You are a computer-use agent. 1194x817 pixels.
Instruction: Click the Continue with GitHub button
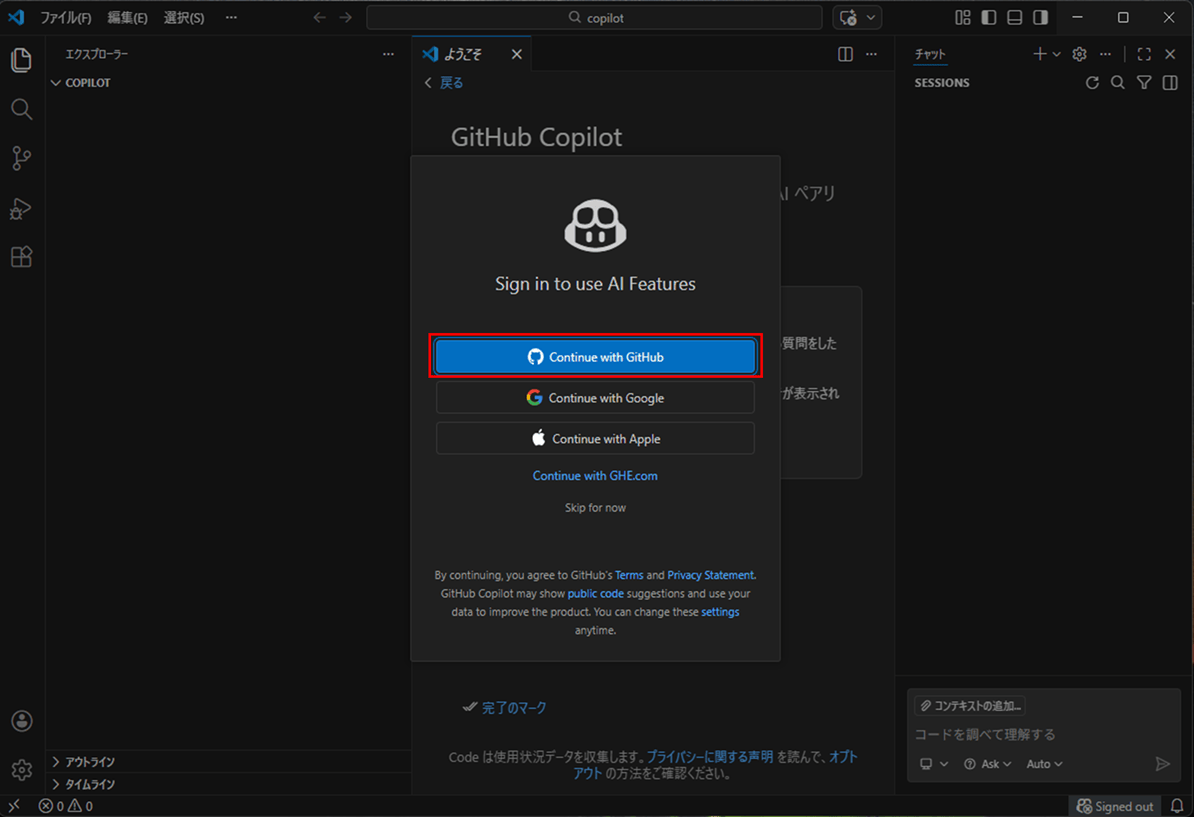pos(595,356)
